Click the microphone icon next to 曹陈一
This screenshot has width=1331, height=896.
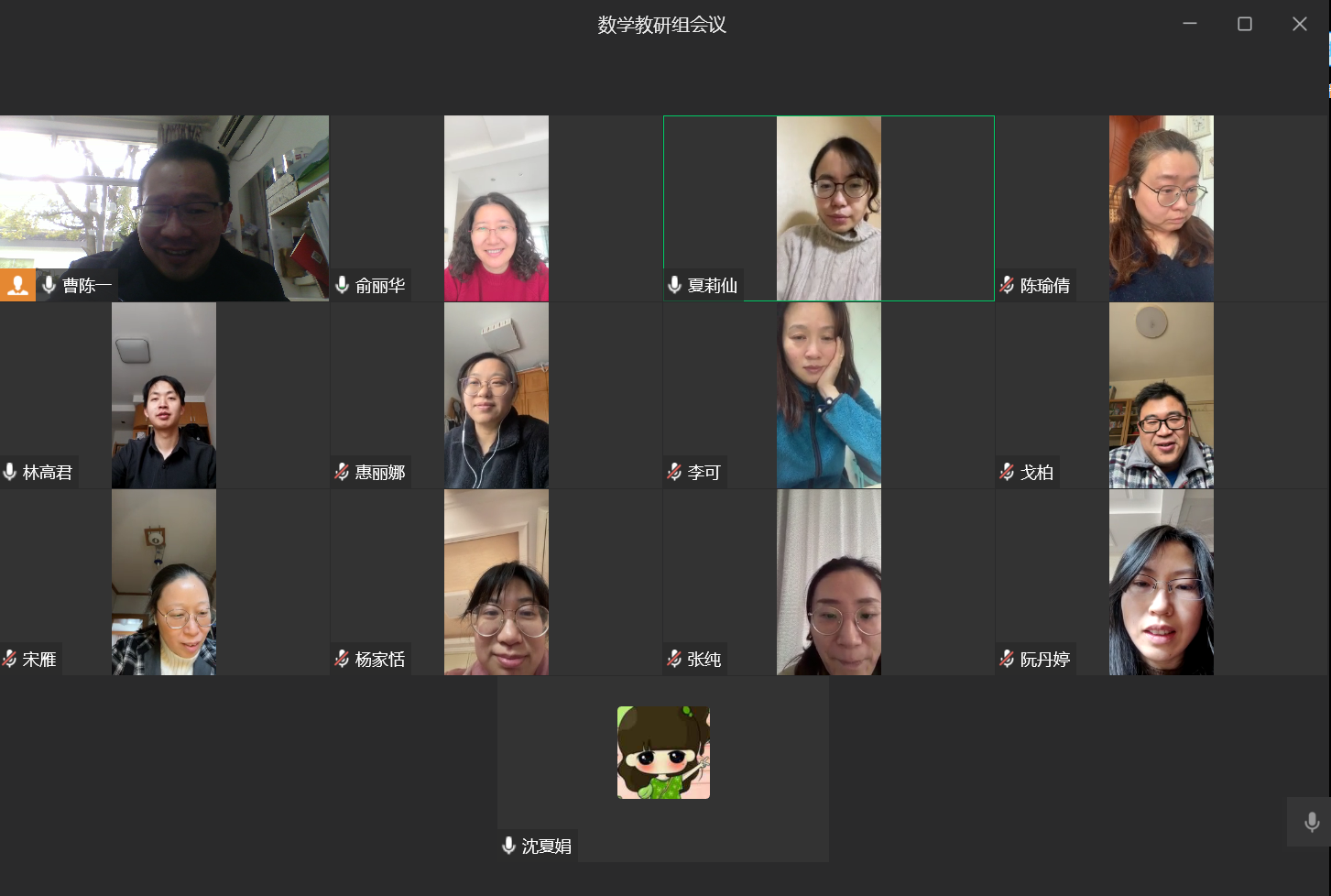click(49, 285)
